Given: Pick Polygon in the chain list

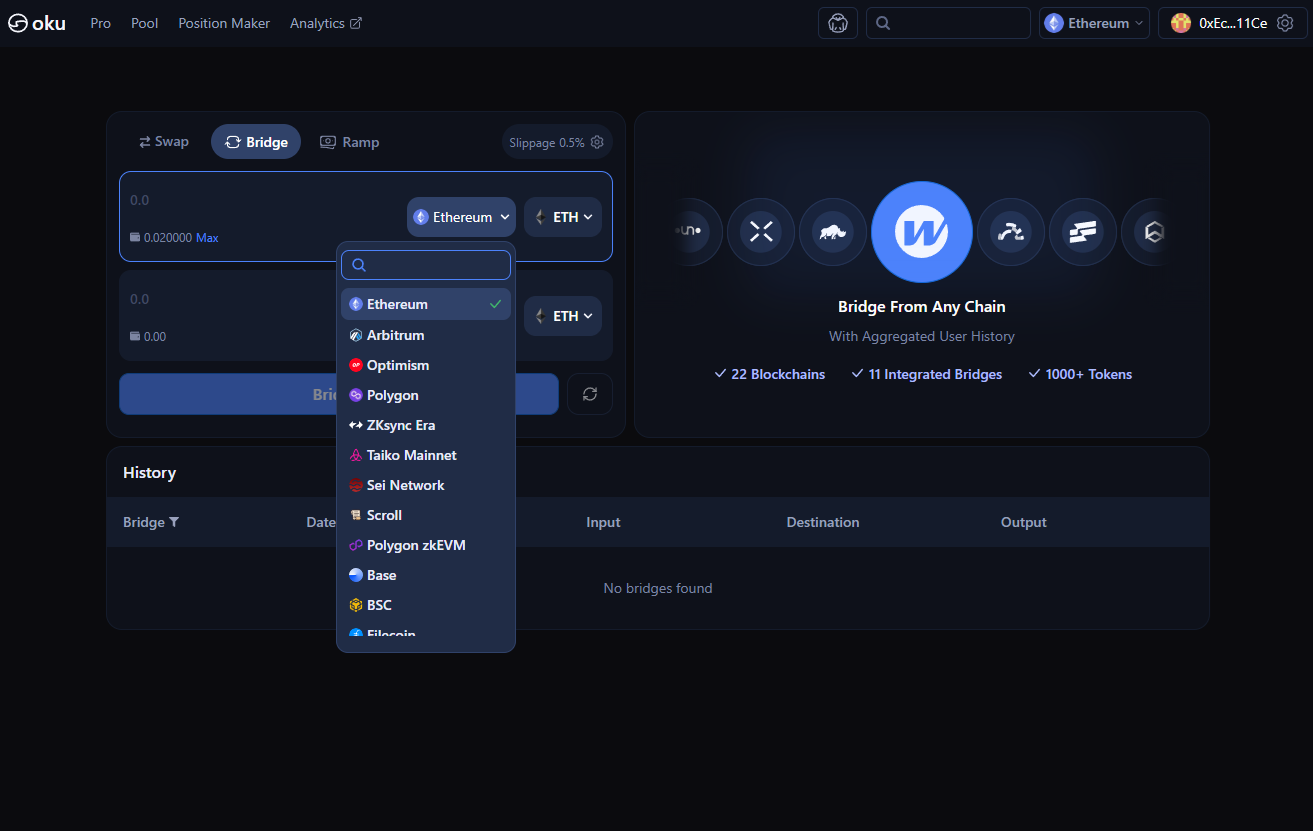Looking at the screenshot, I should coord(426,395).
